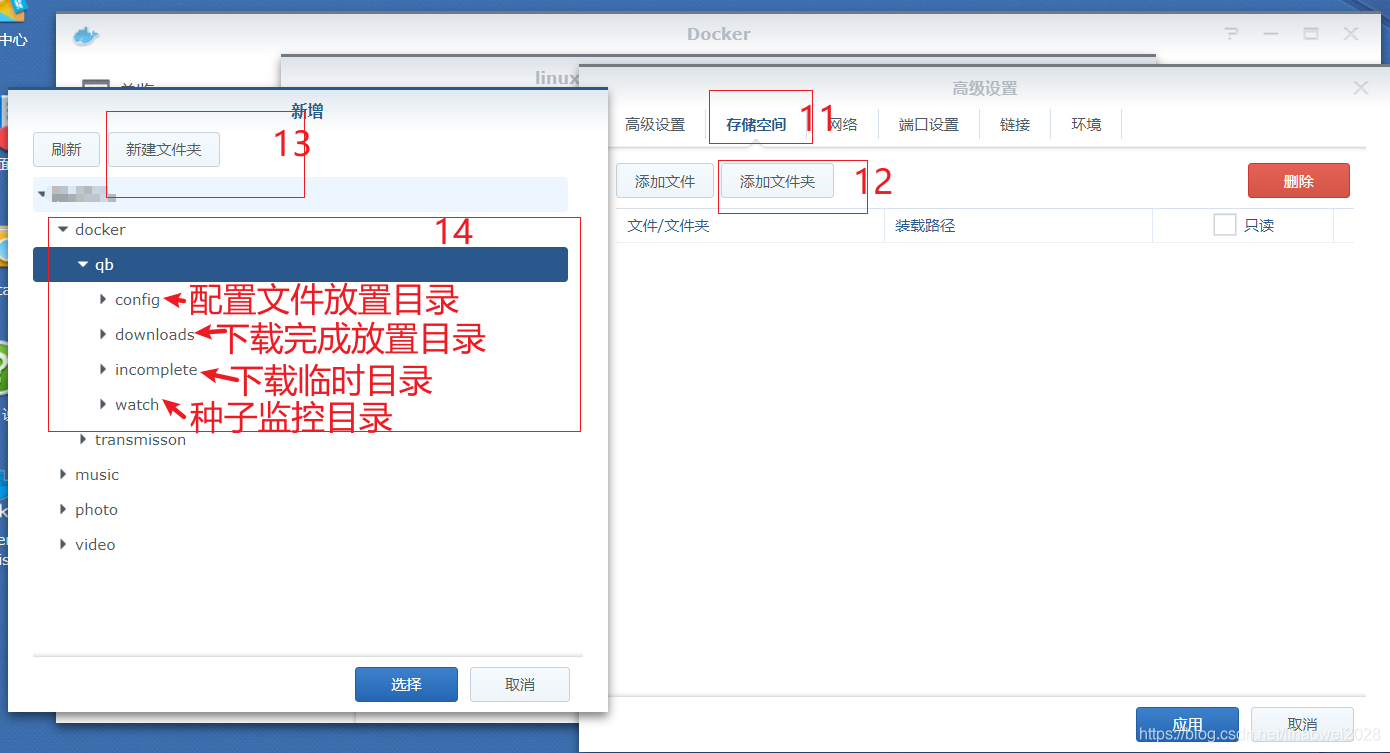Image resolution: width=1390 pixels, height=753 pixels.
Task: Click 新建文件夹 button
Action: click(164, 150)
